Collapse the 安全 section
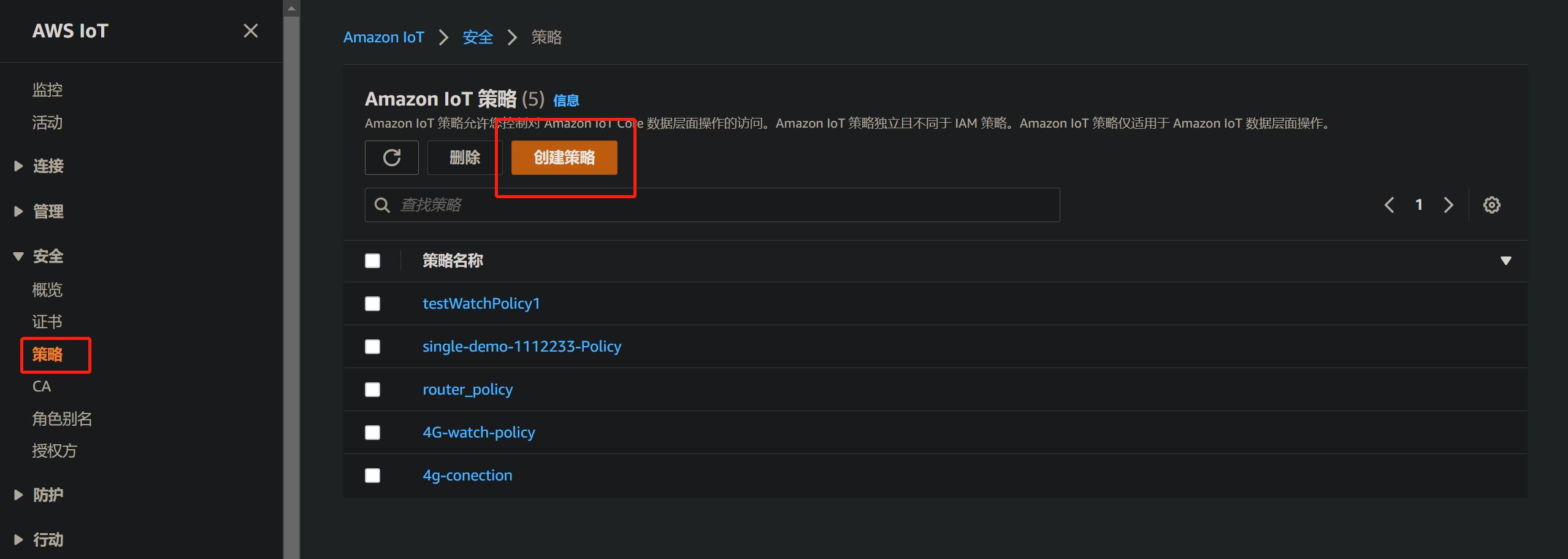This screenshot has width=1568, height=559. [x=18, y=256]
